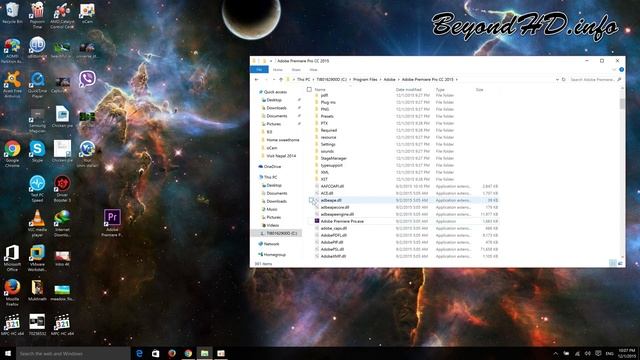Open Microsoft Edge from the taskbar
Screen dimensions: 640x360
139,353
